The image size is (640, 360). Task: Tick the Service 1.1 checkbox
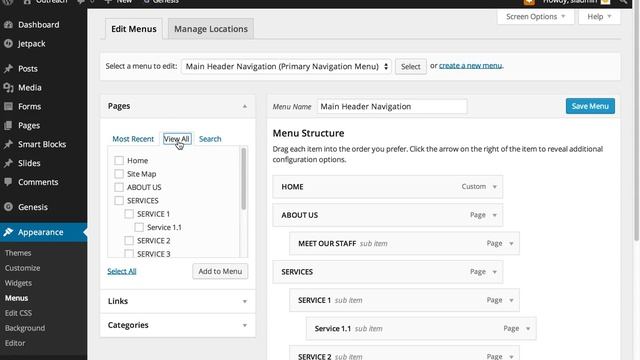click(139, 227)
